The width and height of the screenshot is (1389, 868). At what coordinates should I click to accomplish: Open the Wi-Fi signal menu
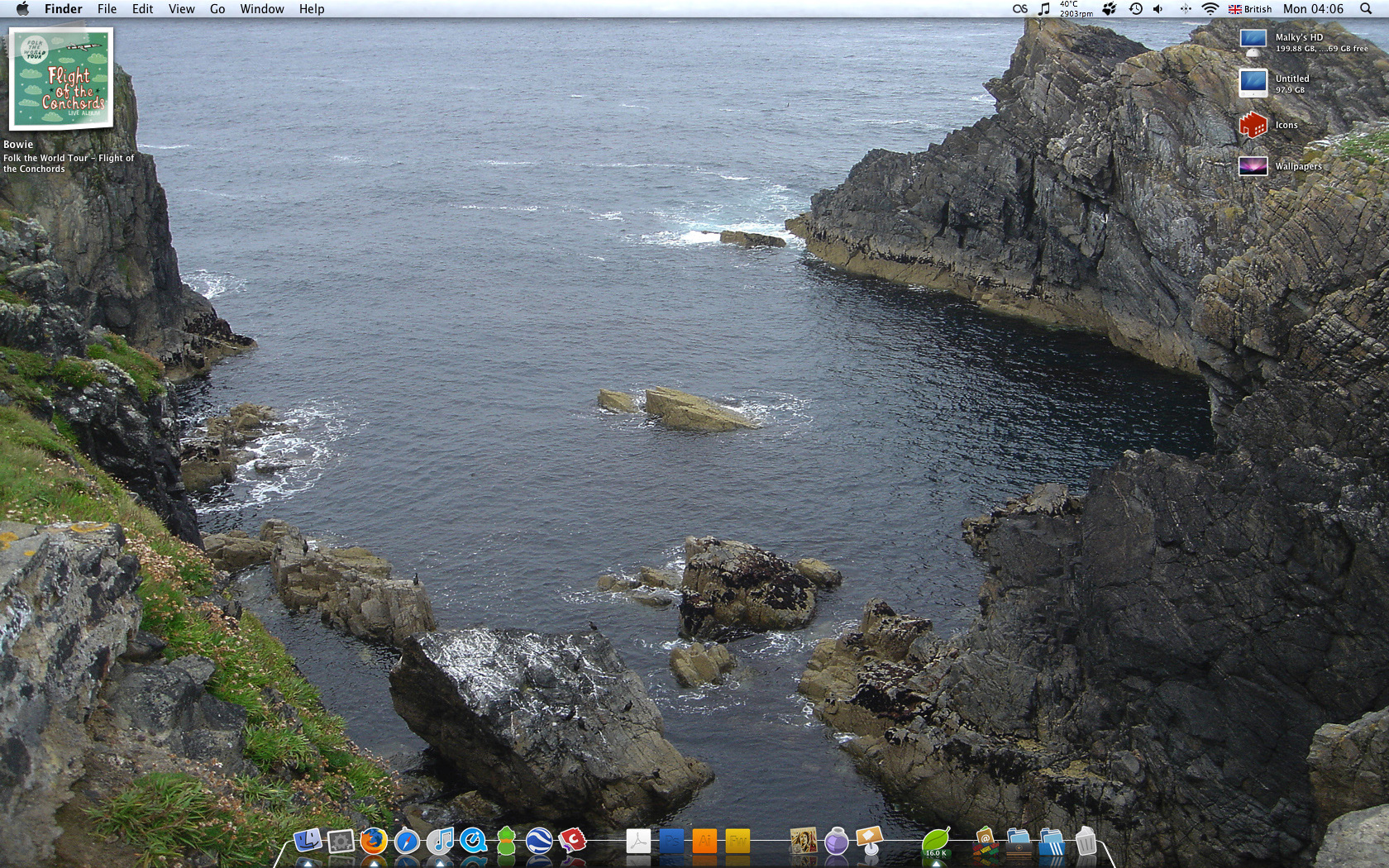[1210, 9]
